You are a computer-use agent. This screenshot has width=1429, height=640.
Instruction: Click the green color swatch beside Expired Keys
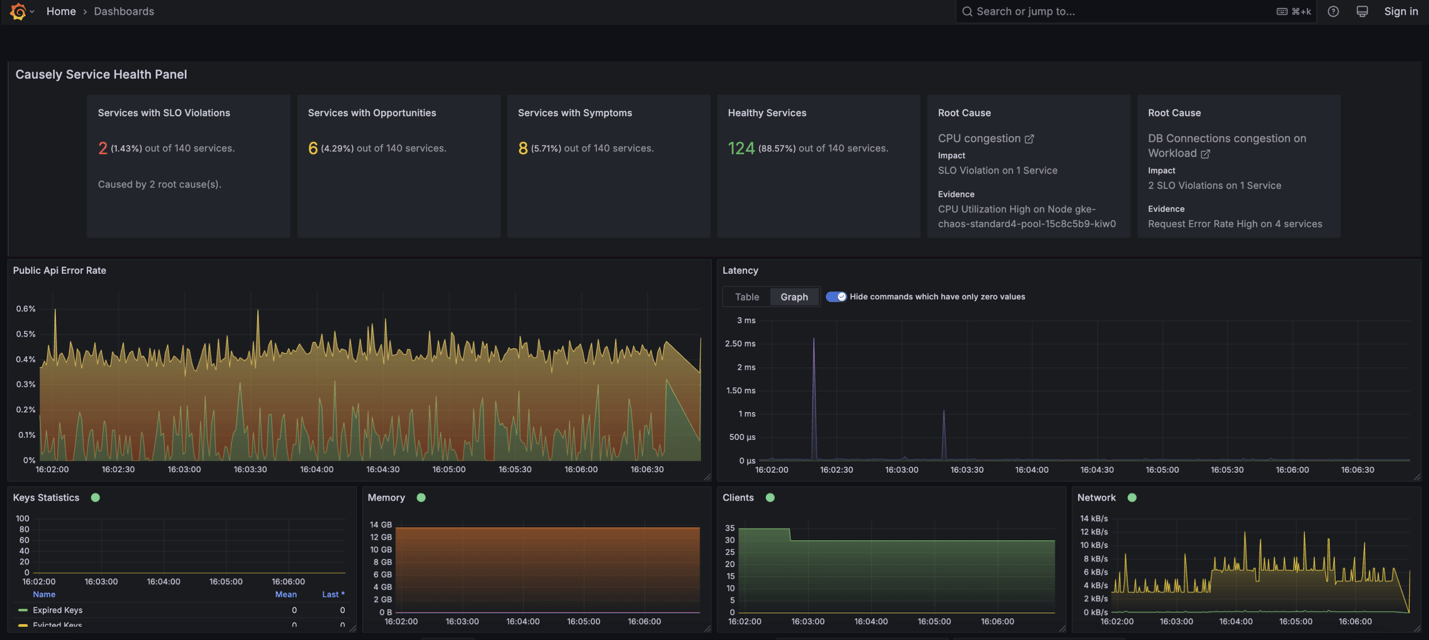pos(22,609)
